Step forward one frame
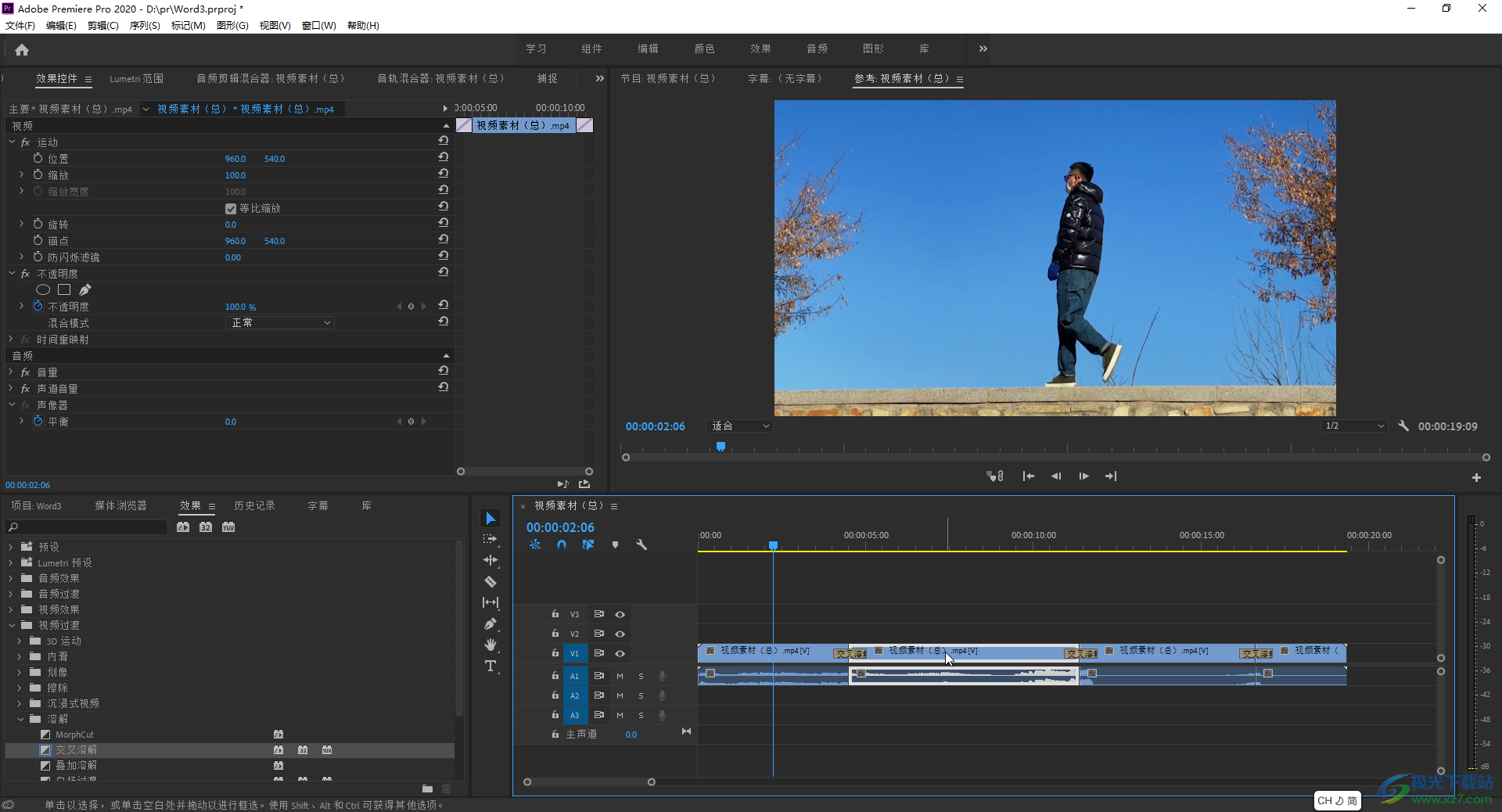 click(1083, 476)
